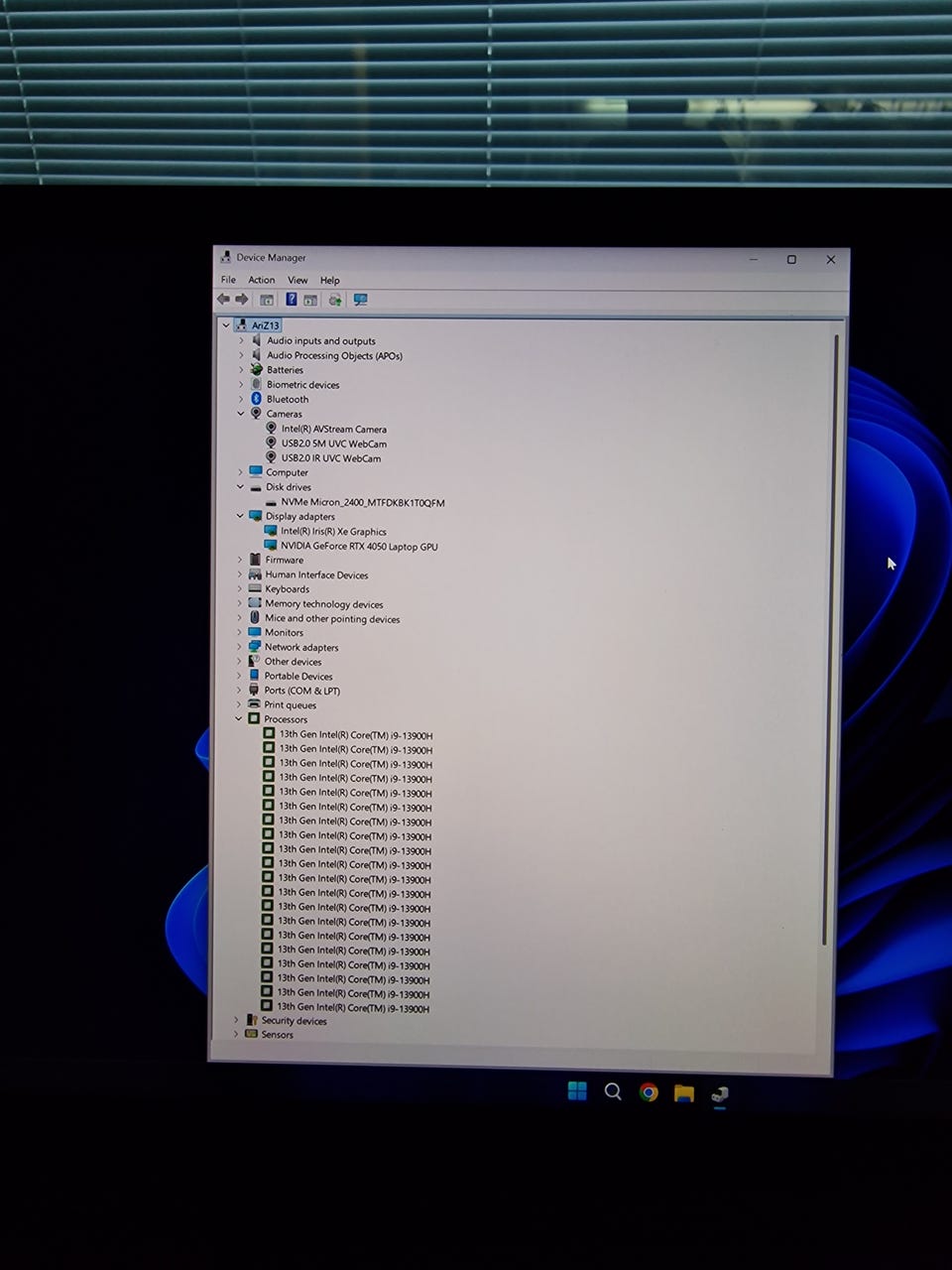Select the Network adapters icon

(x=255, y=647)
